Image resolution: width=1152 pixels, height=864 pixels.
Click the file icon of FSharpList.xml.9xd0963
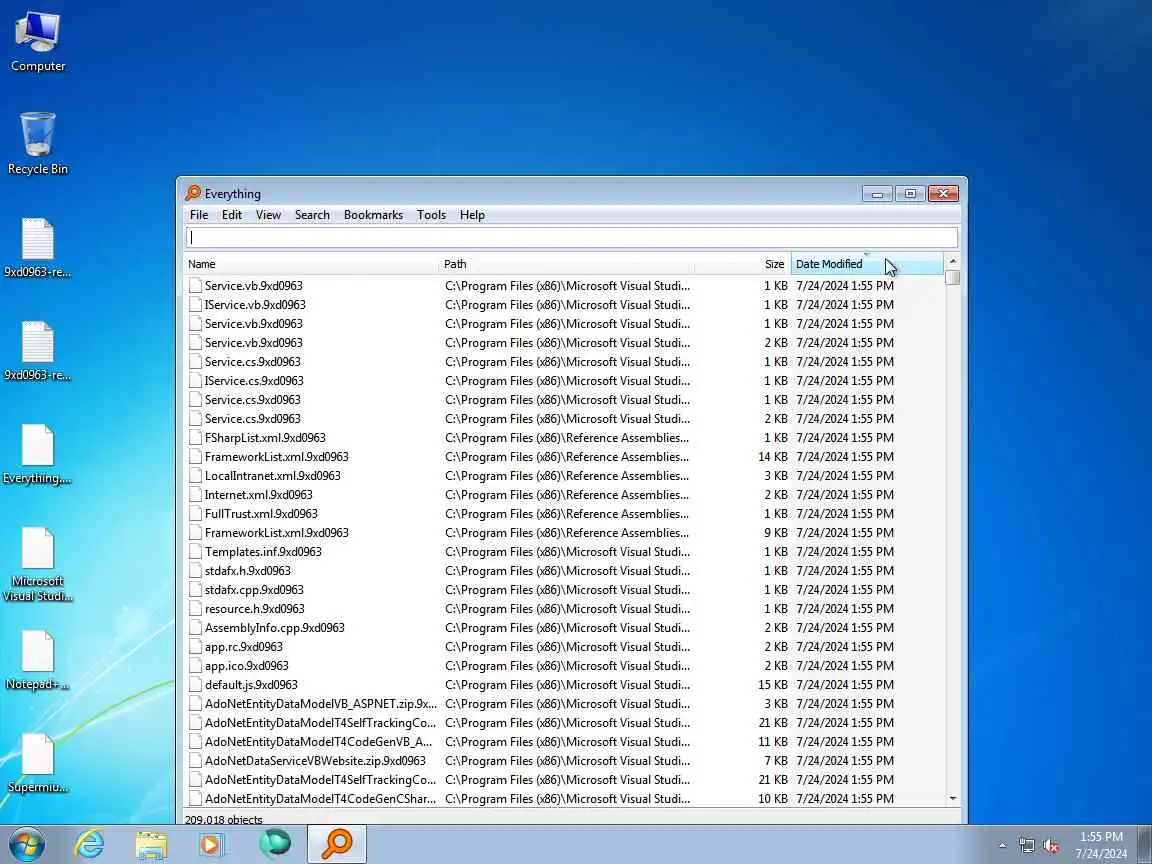coord(195,438)
